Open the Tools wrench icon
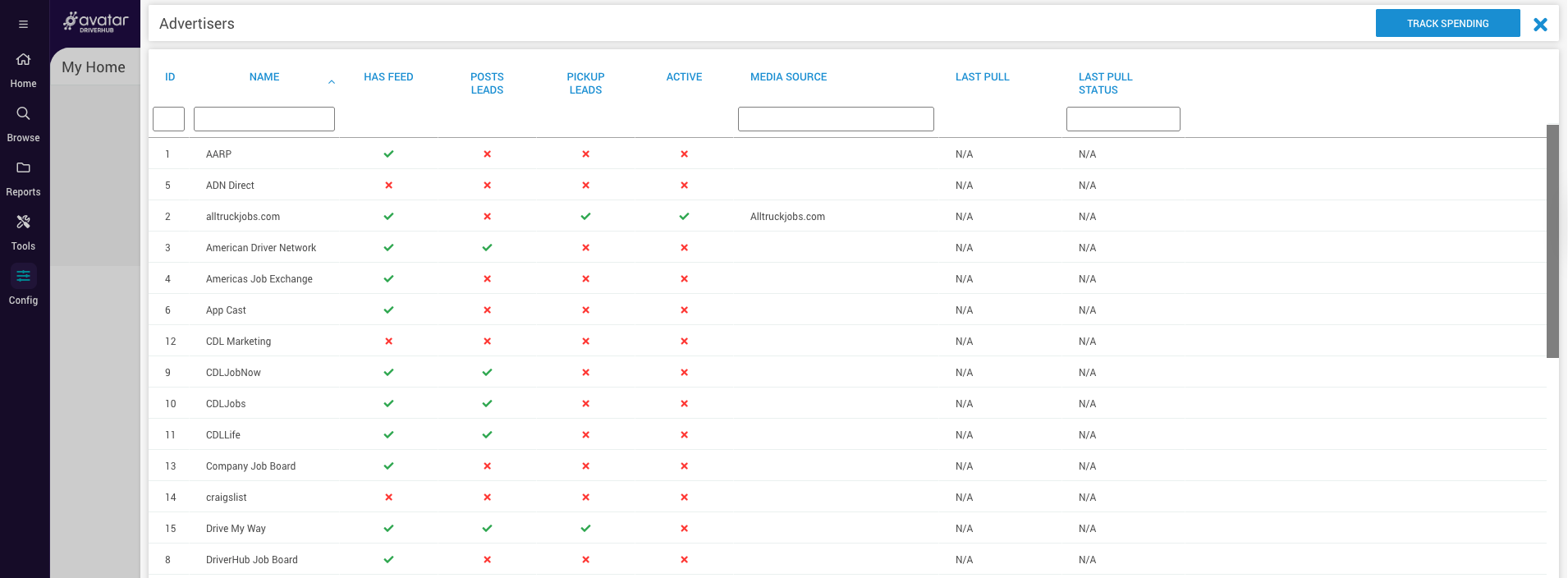This screenshot has height=578, width=1568. pyautogui.click(x=23, y=222)
